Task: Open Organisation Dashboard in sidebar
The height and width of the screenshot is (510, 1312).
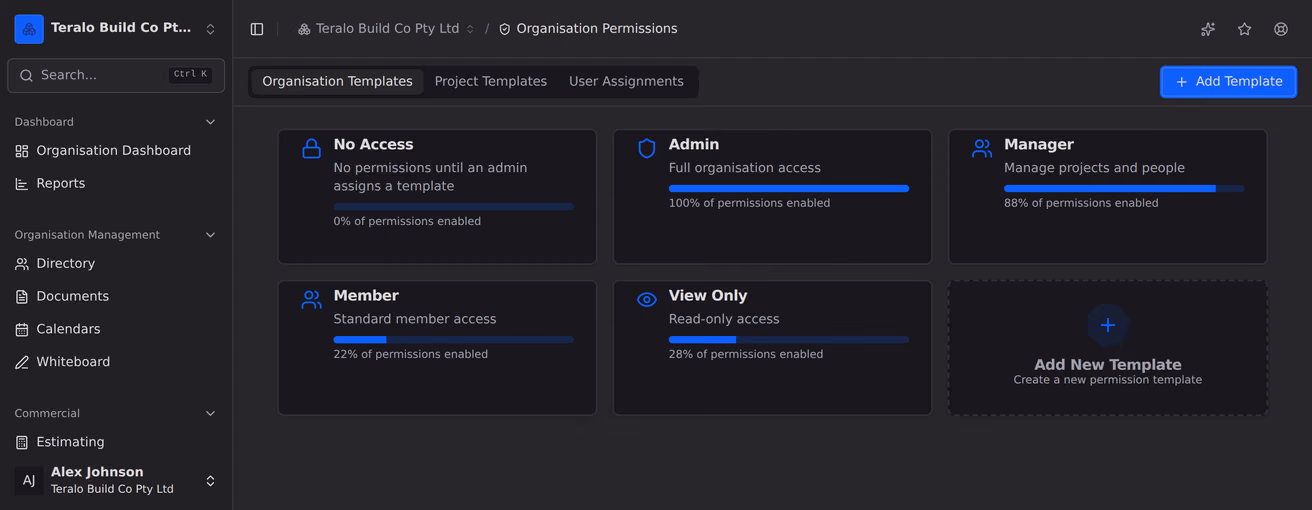Action: point(116,151)
